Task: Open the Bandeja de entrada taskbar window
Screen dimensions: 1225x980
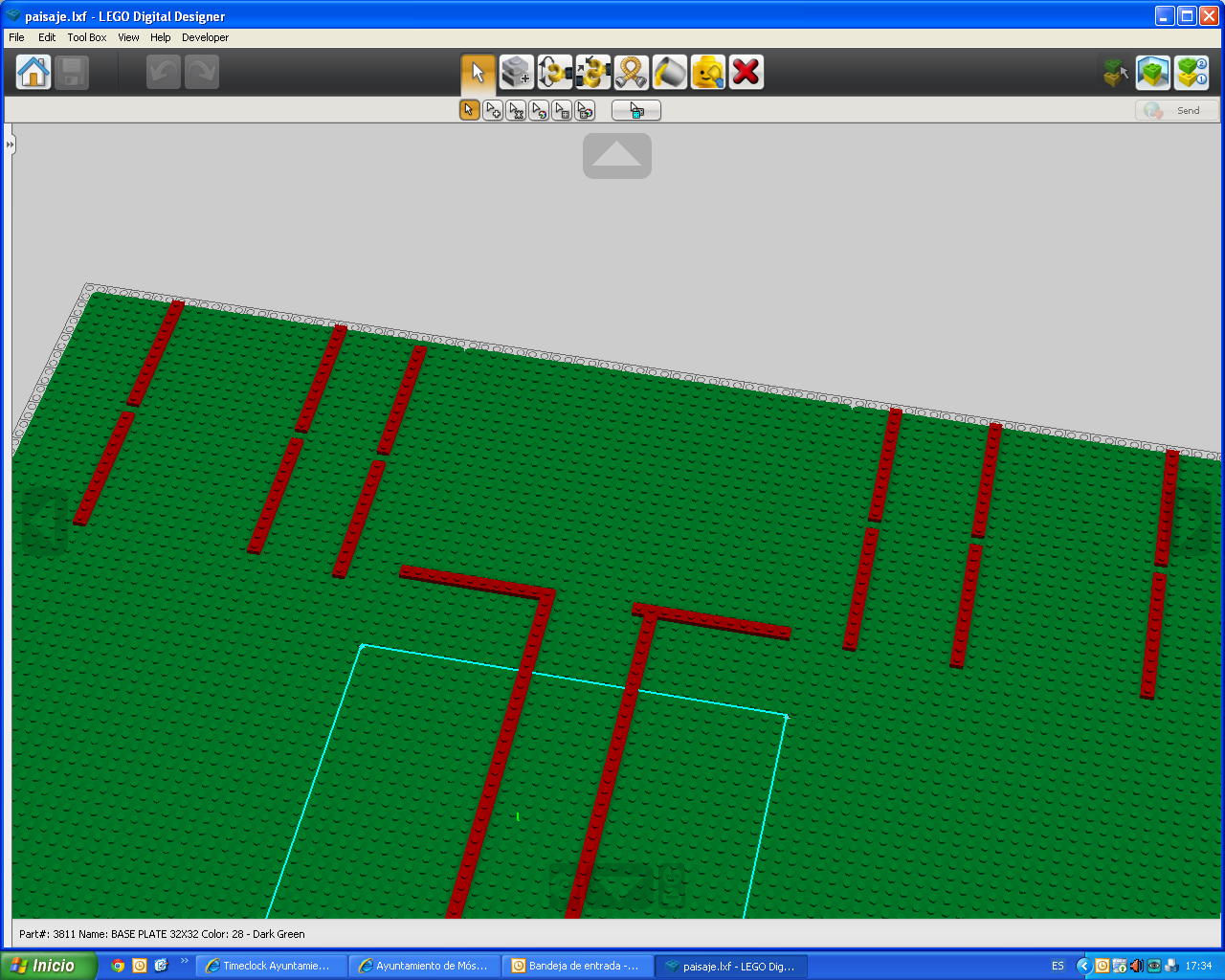Action: (x=578, y=967)
